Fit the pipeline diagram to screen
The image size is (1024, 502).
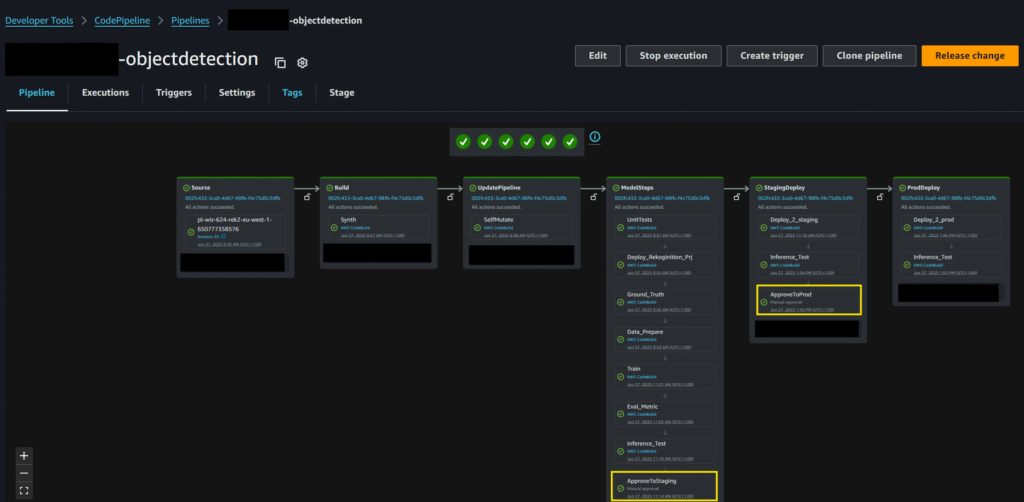(24, 490)
